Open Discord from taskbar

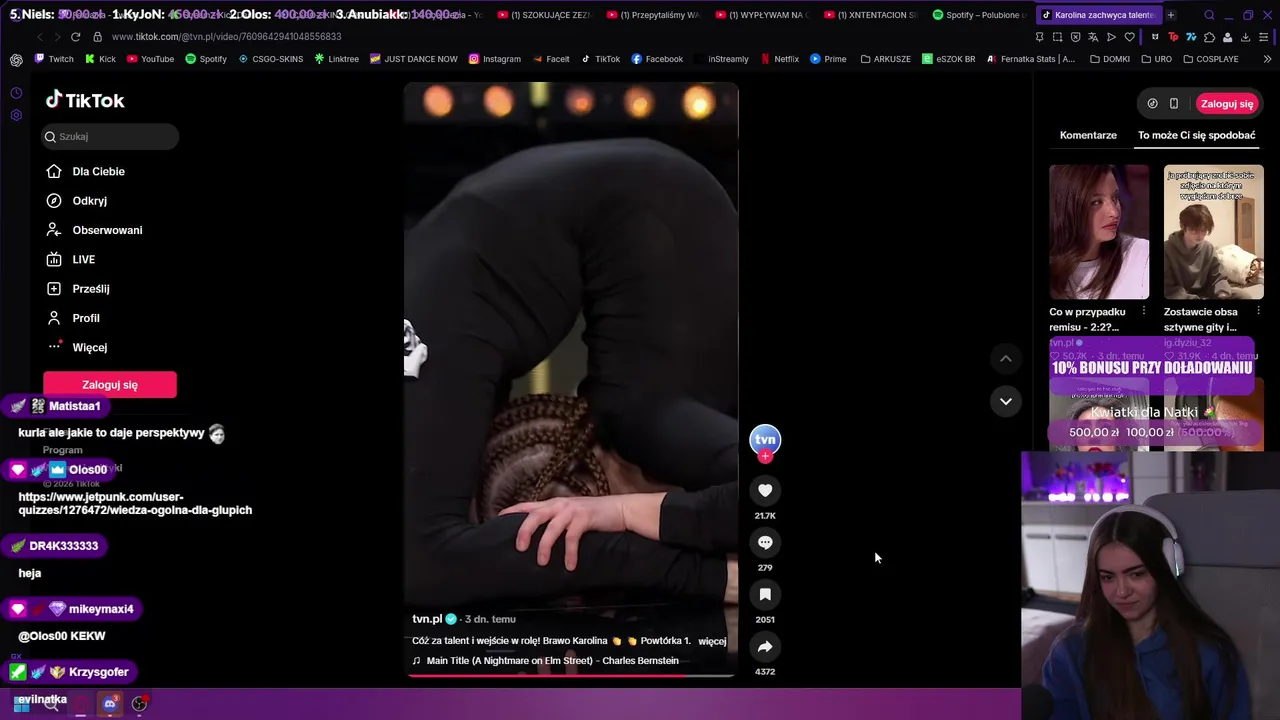110,704
